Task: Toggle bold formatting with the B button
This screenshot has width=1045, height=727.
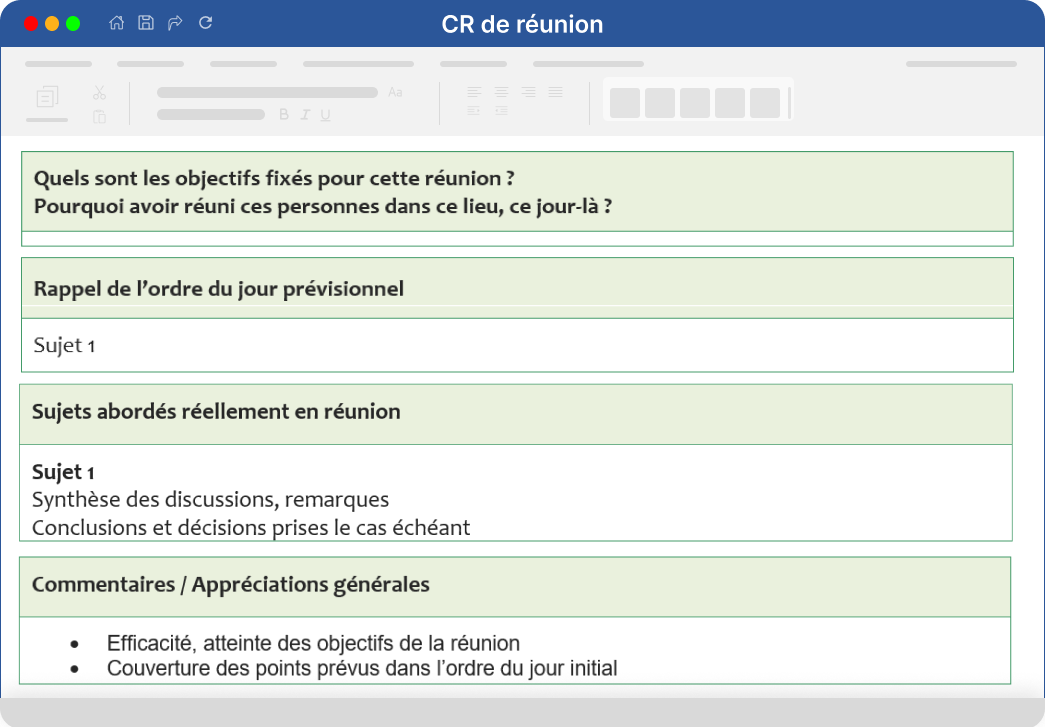Action: 282,114
